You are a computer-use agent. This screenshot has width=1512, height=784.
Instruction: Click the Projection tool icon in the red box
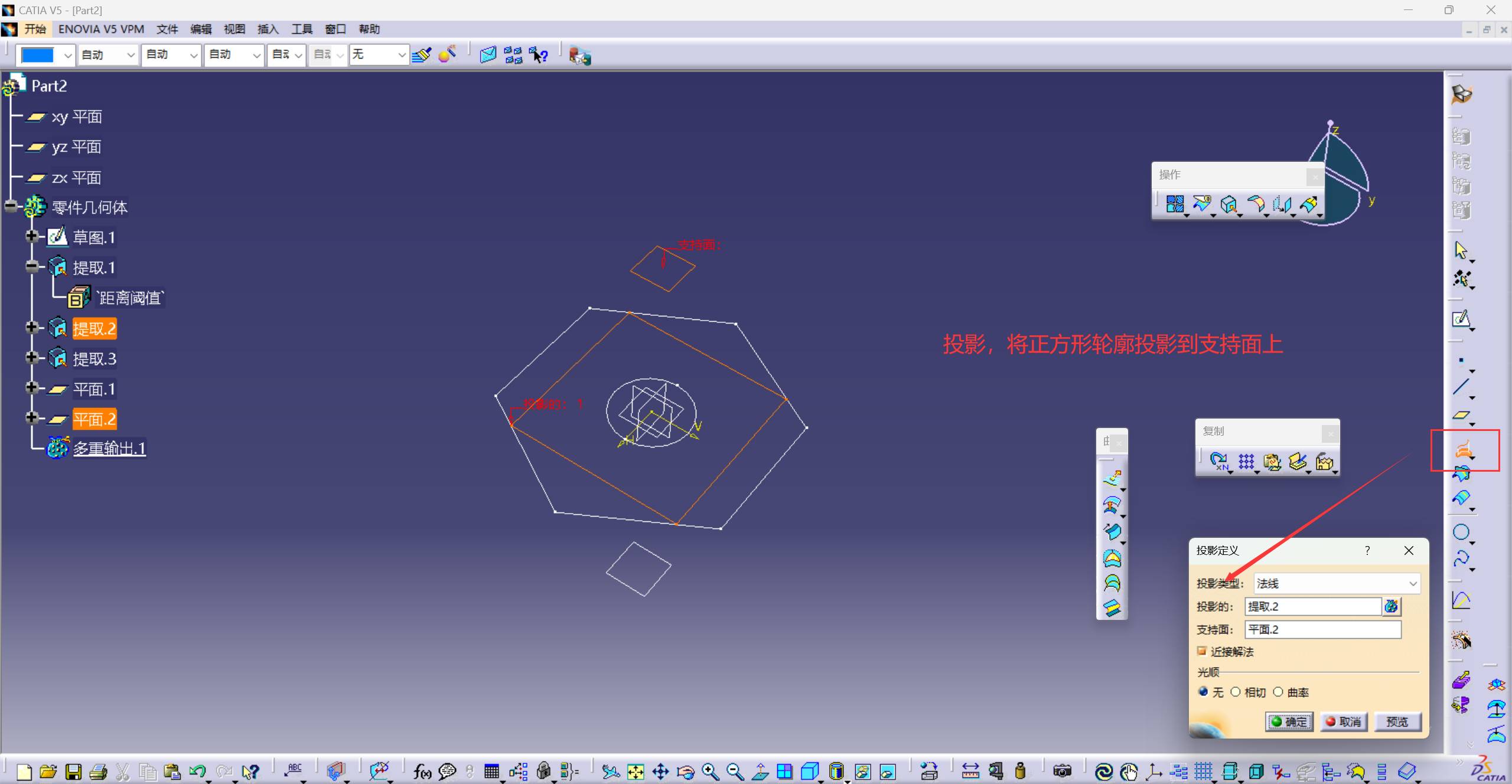[1463, 449]
